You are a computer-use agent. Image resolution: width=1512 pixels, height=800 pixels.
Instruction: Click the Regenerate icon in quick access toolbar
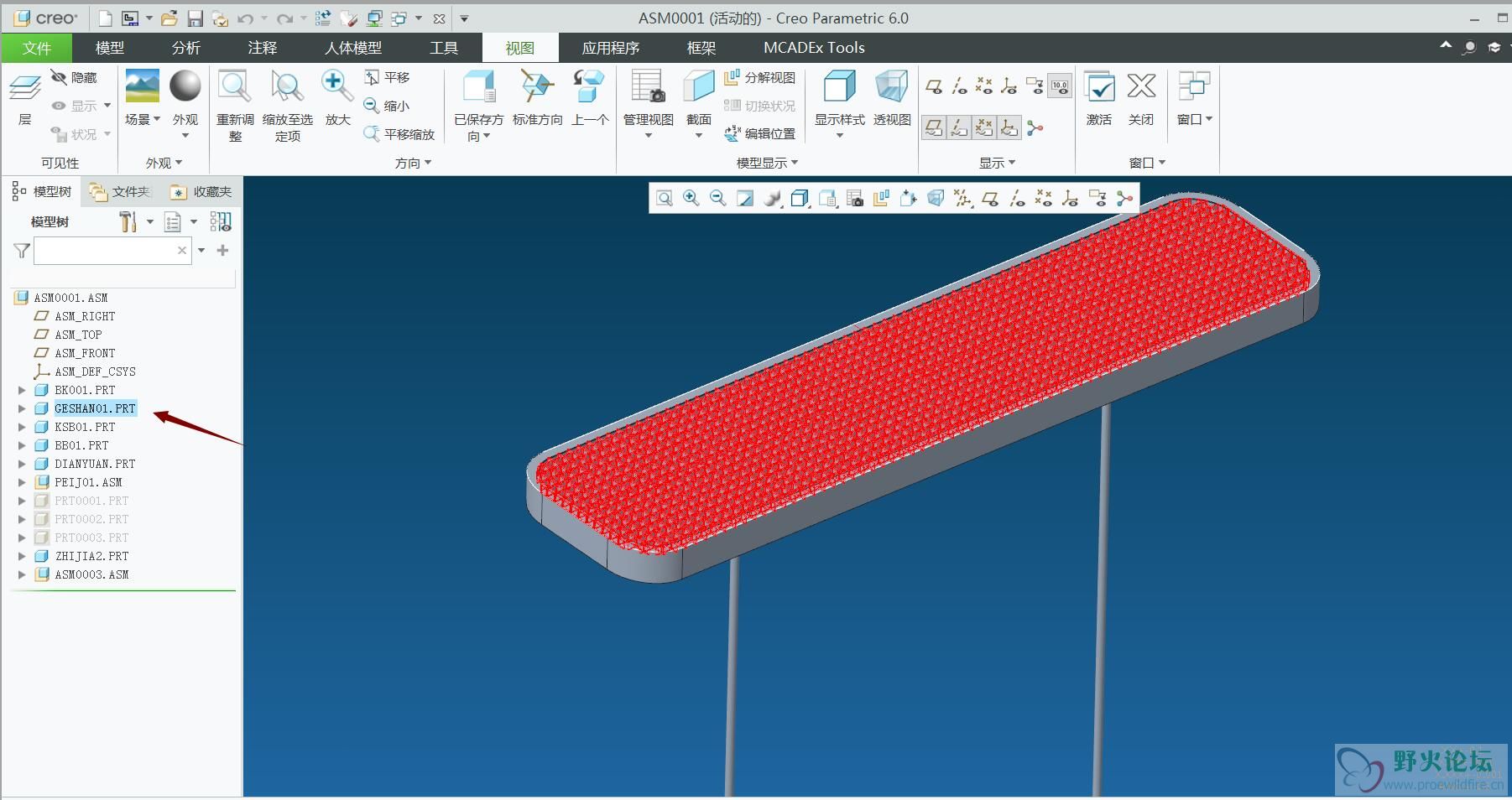point(323,18)
